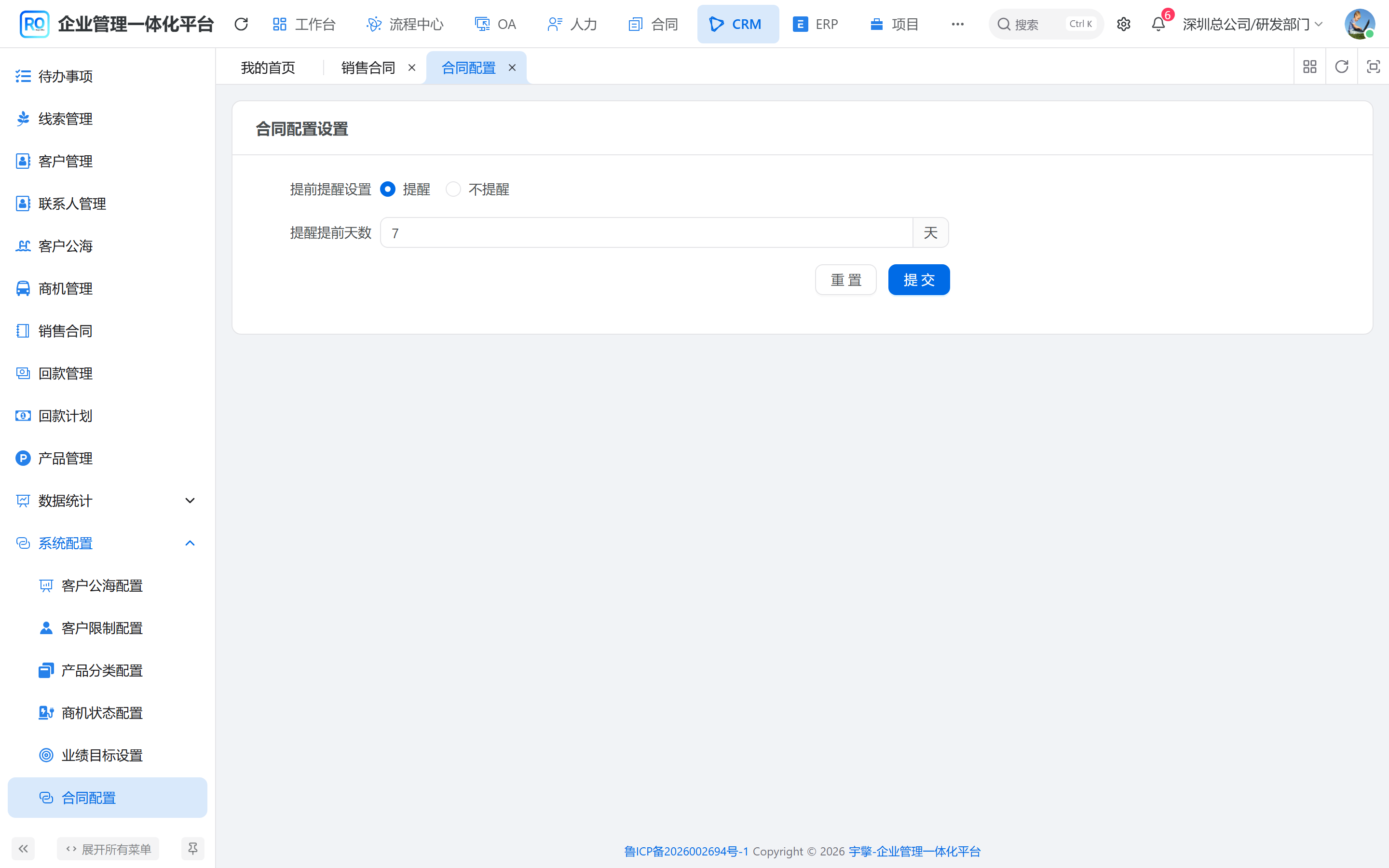Open 宇擎-企业管理一体化平台 footer link
Viewport: 1389px width, 868px height.
[x=915, y=851]
